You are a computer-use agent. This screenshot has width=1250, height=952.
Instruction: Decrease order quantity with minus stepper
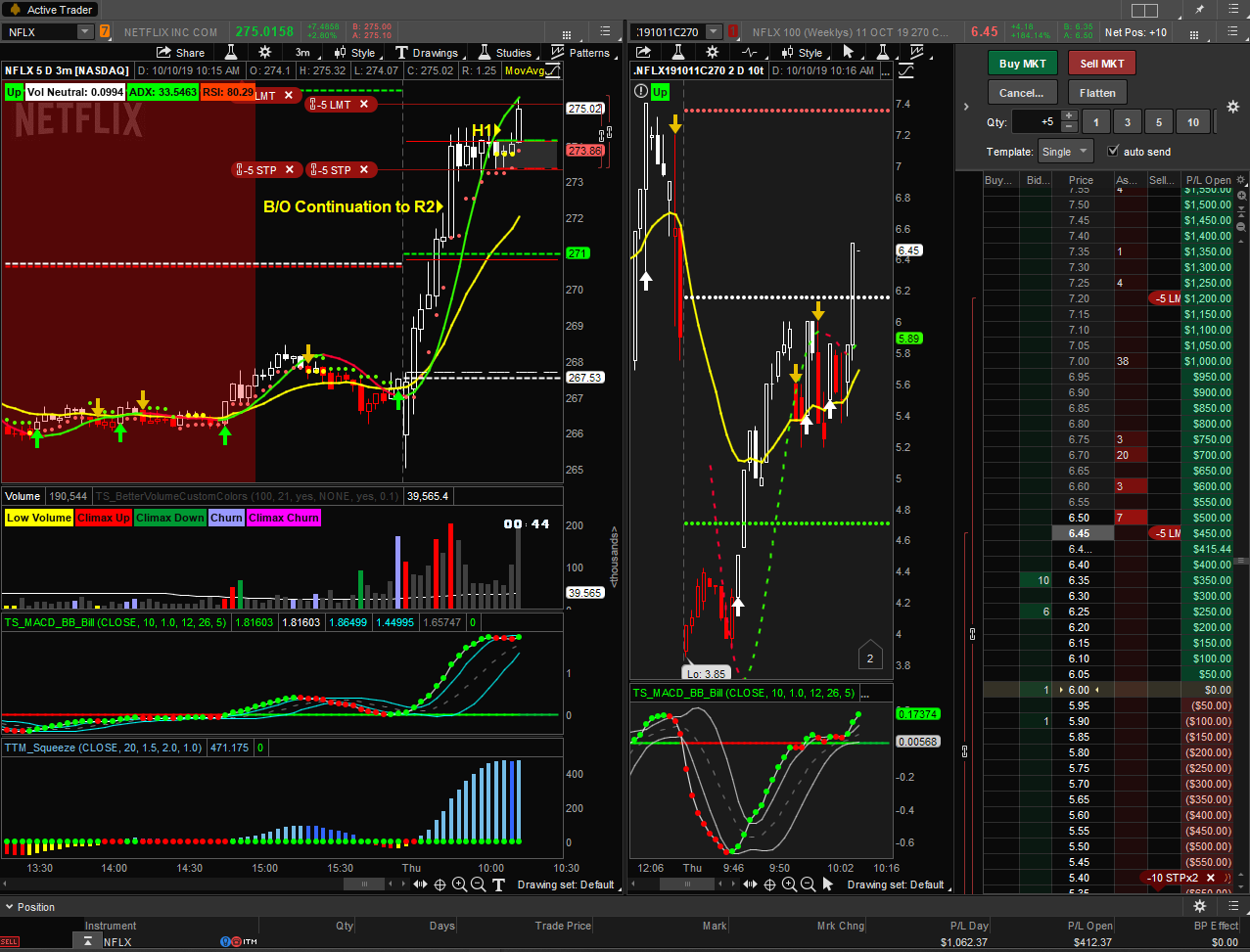tap(1069, 127)
